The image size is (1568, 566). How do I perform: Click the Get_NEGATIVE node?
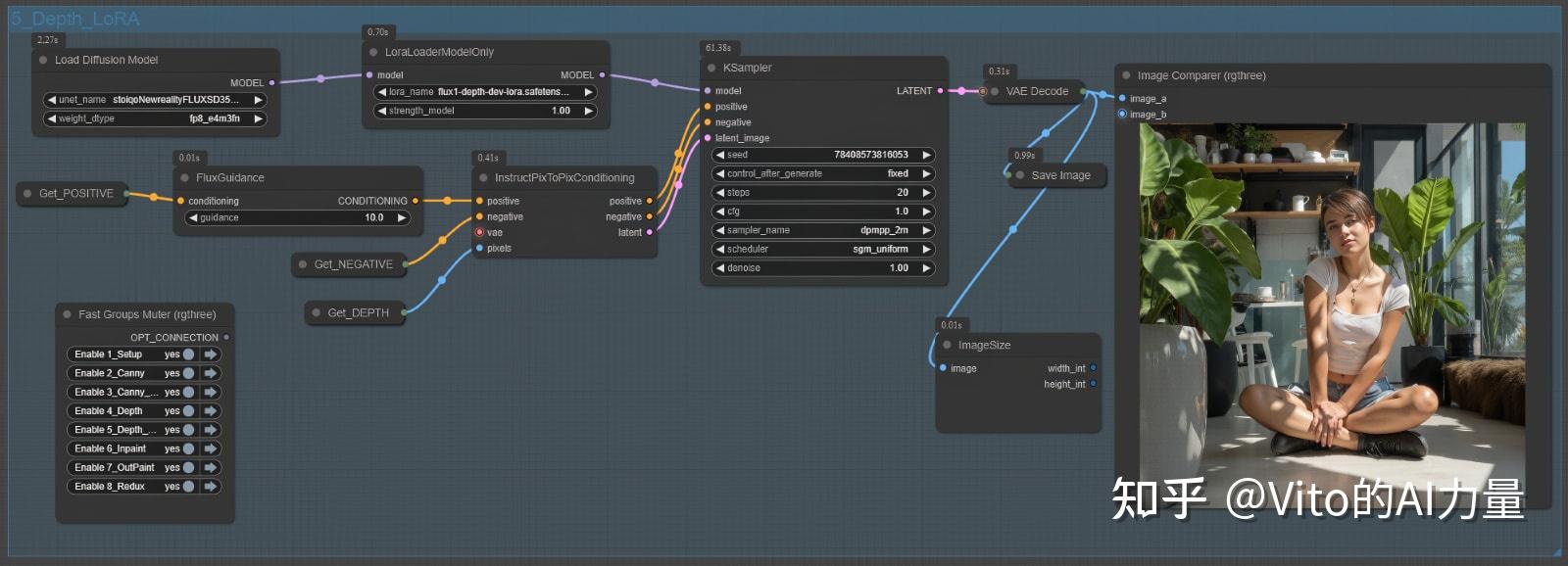[x=352, y=264]
